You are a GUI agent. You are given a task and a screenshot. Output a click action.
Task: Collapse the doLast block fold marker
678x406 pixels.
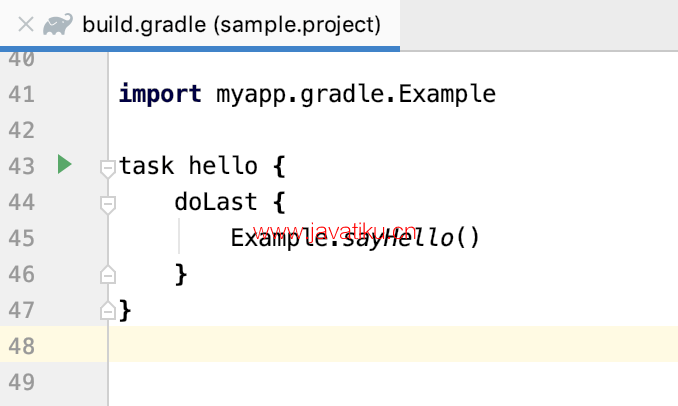(108, 204)
